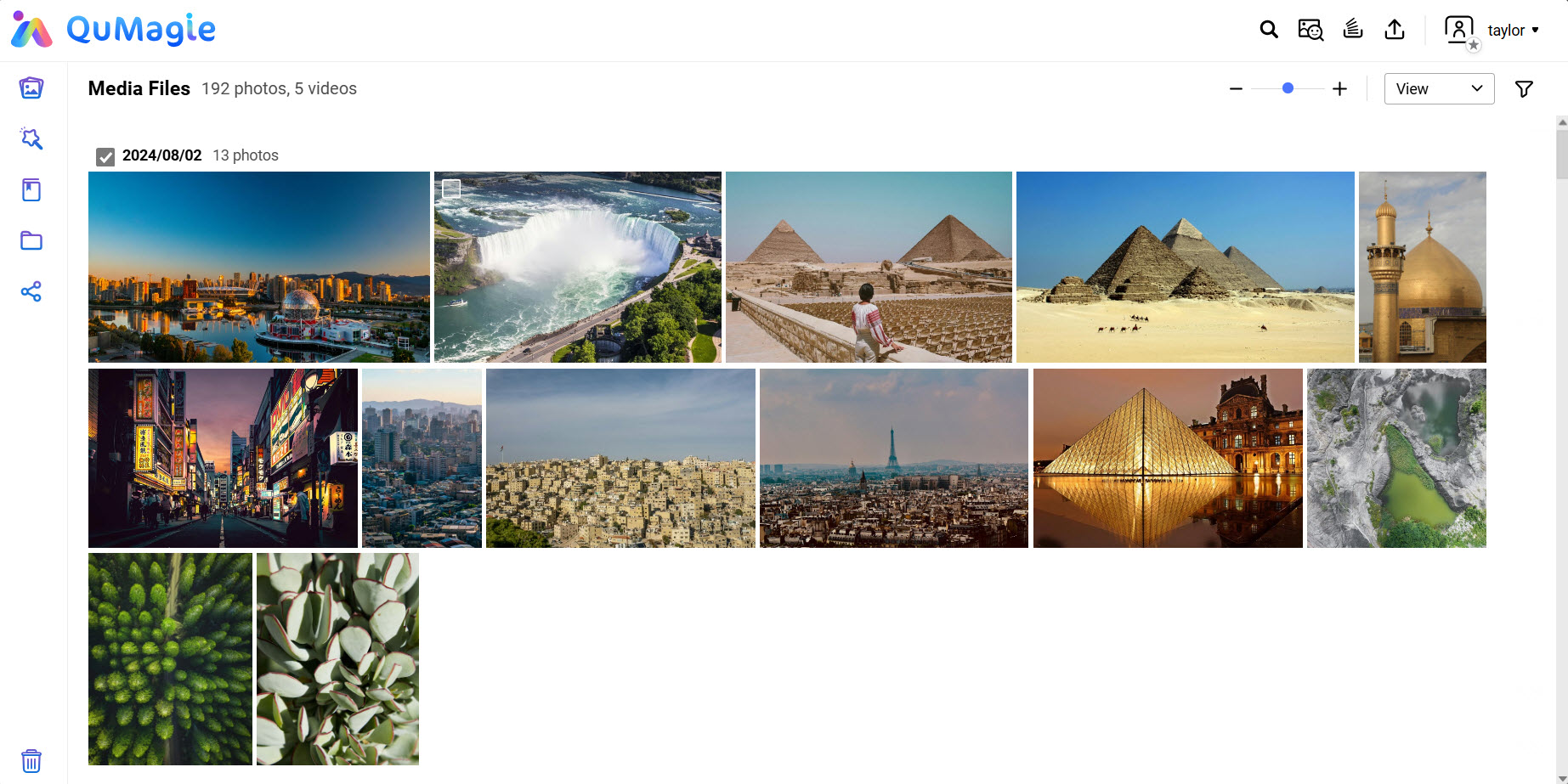Open the Photos gallery sidebar icon

(31, 88)
